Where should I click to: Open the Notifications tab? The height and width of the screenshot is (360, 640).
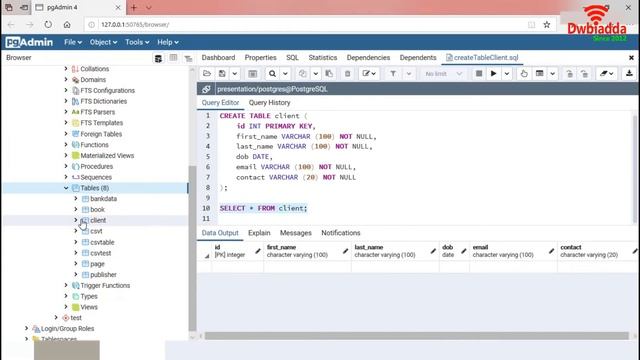point(341,233)
